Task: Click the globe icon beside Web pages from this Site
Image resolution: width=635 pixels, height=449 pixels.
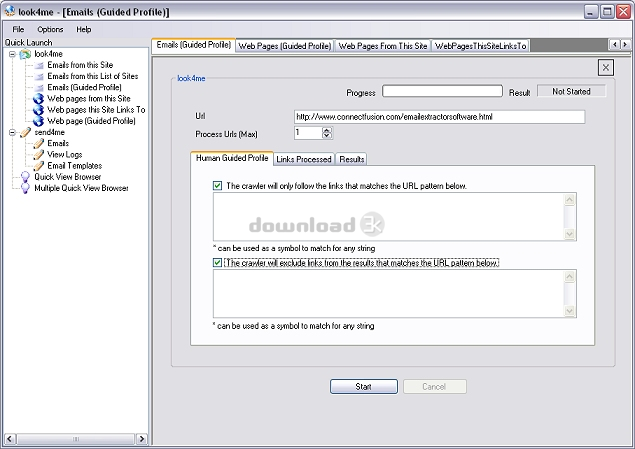Action: pyautogui.click(x=38, y=98)
